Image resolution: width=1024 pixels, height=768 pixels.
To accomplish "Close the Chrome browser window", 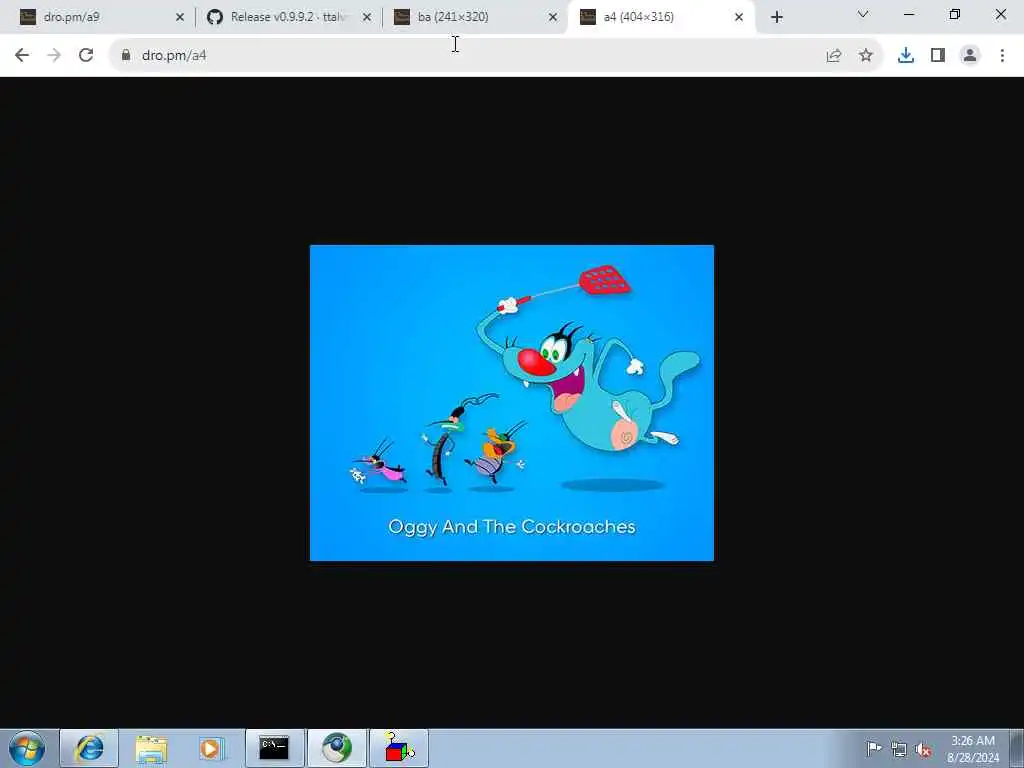I will tap(1000, 14).
